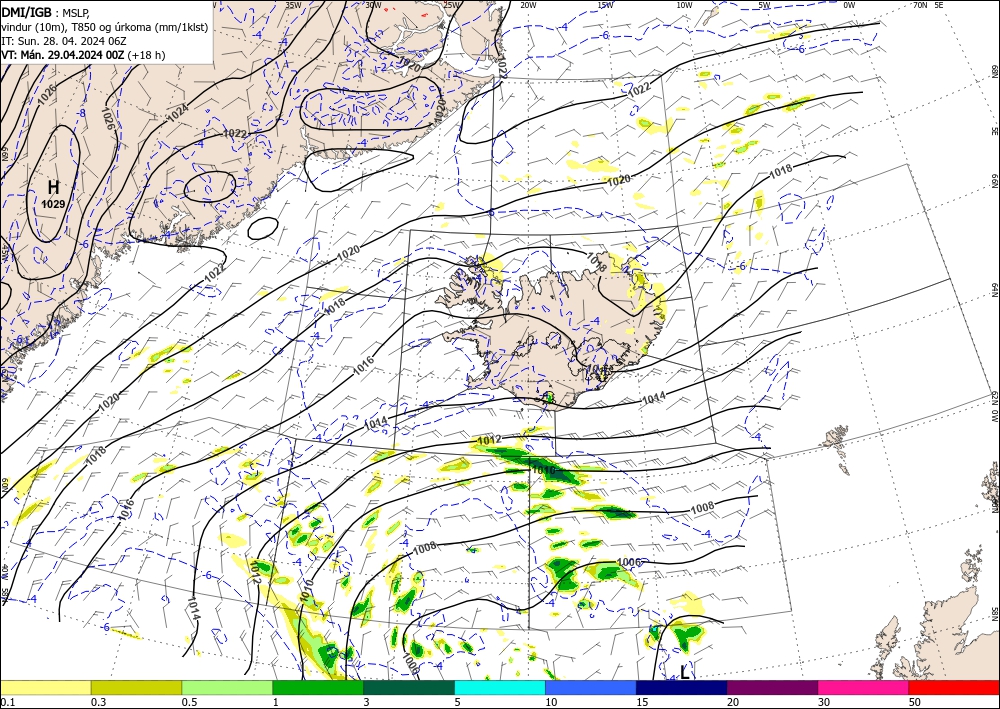Click the legend value 20

pos(732,701)
